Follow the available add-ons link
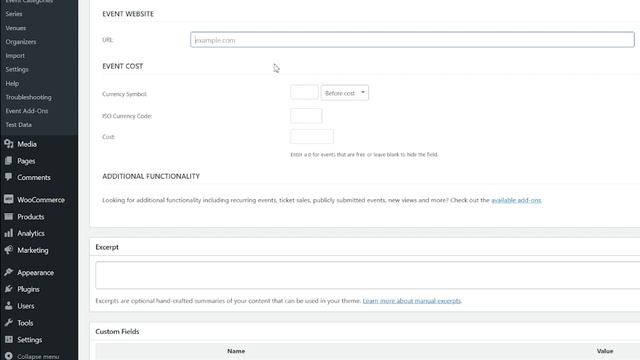This screenshot has height=360, width=640. (x=516, y=200)
